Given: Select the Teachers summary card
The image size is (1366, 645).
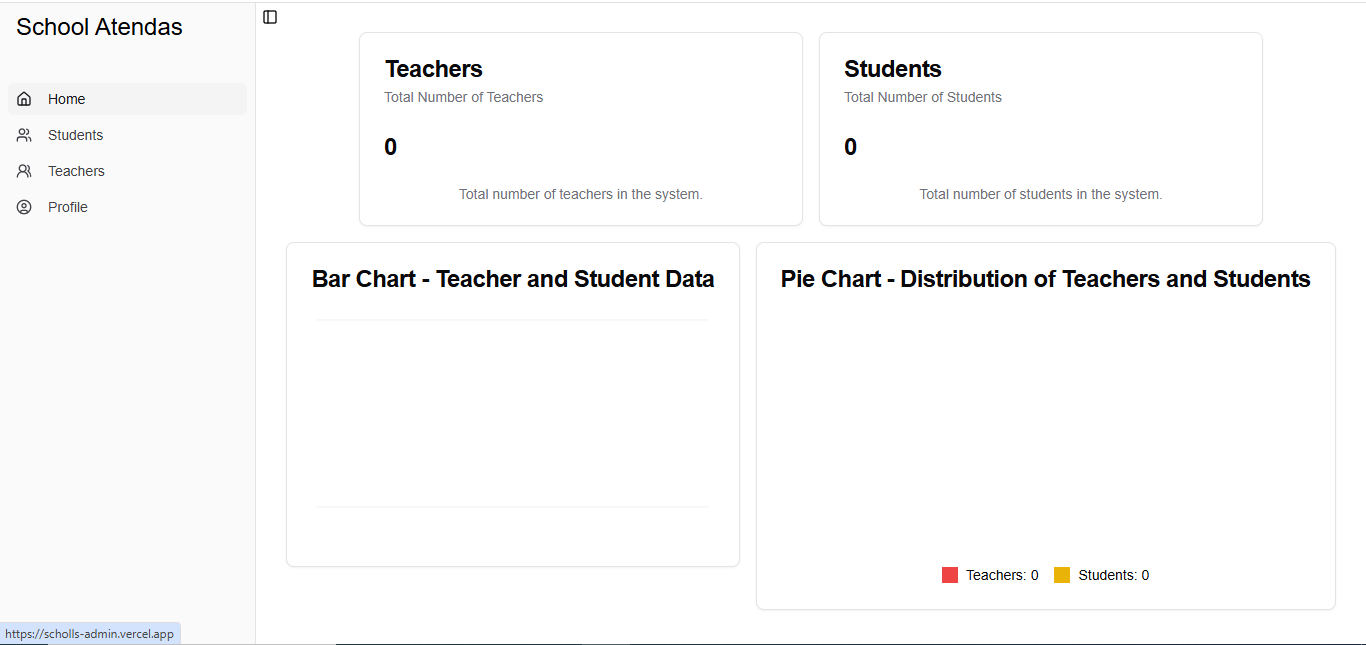Looking at the screenshot, I should (x=580, y=128).
